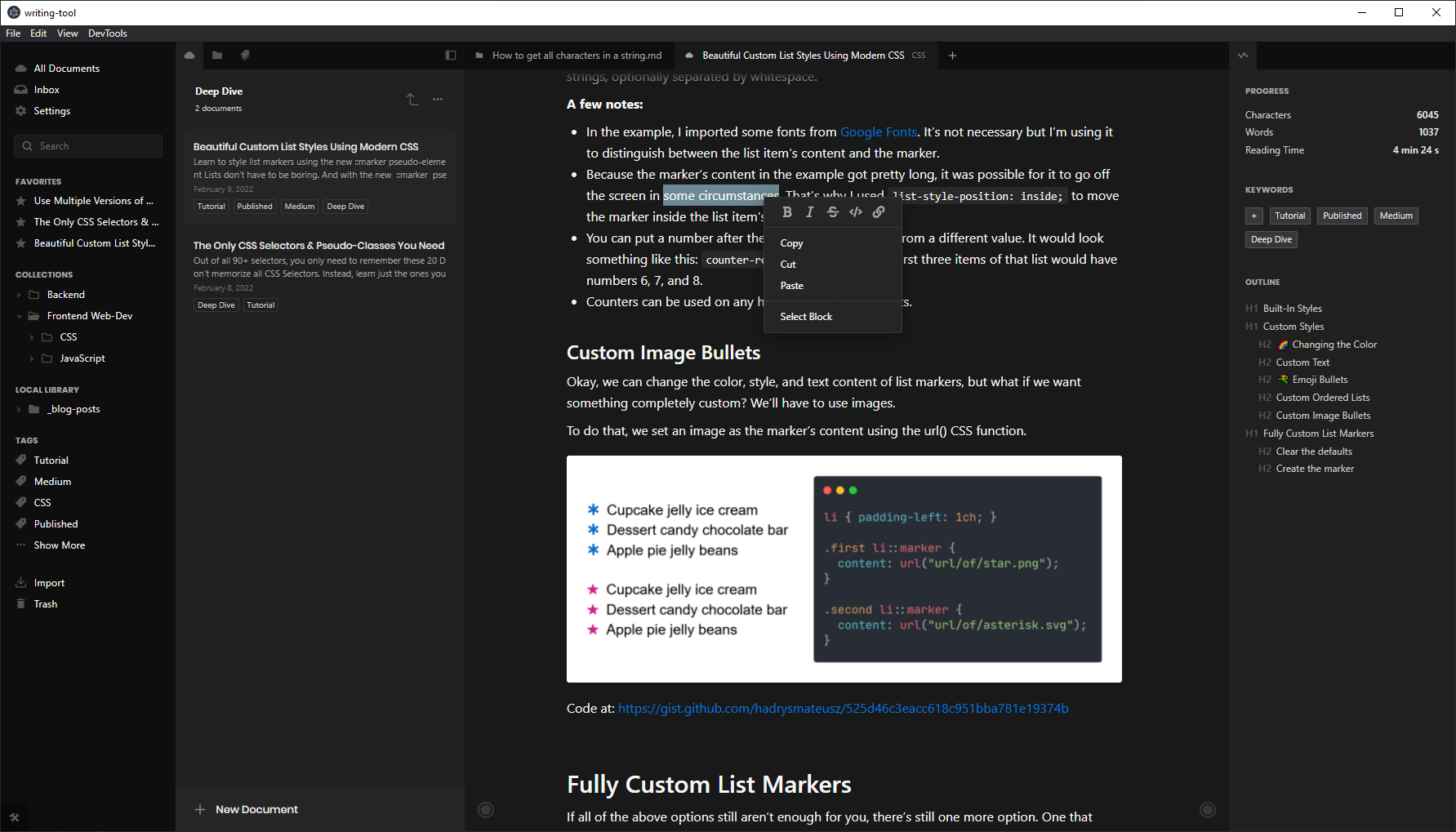The width and height of the screenshot is (1456, 832).
Task: Collapse the Frontend Web-Dev collection
Action: 20,316
